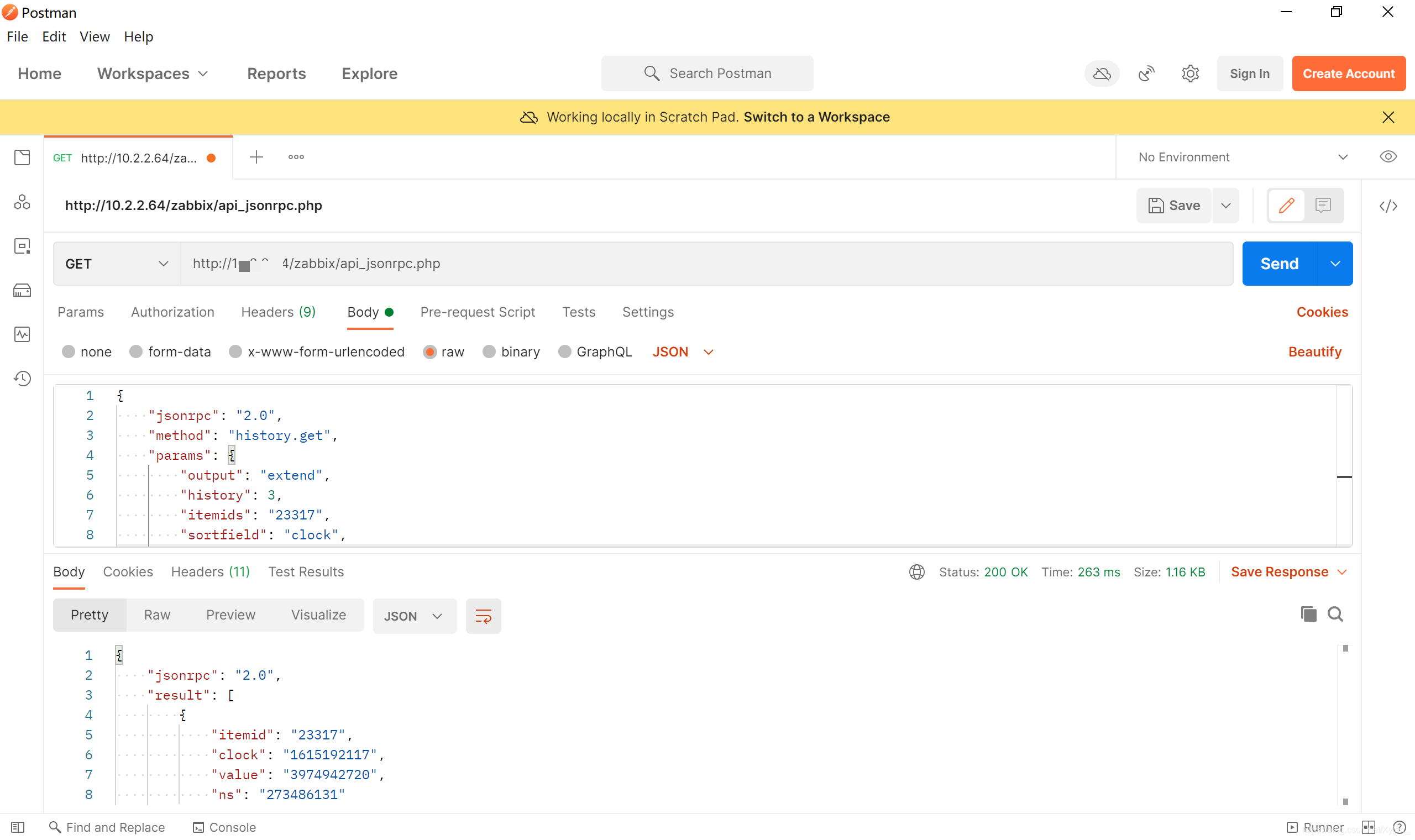Dismiss the Scratch Pad banner
The image size is (1415, 840).
click(1388, 117)
